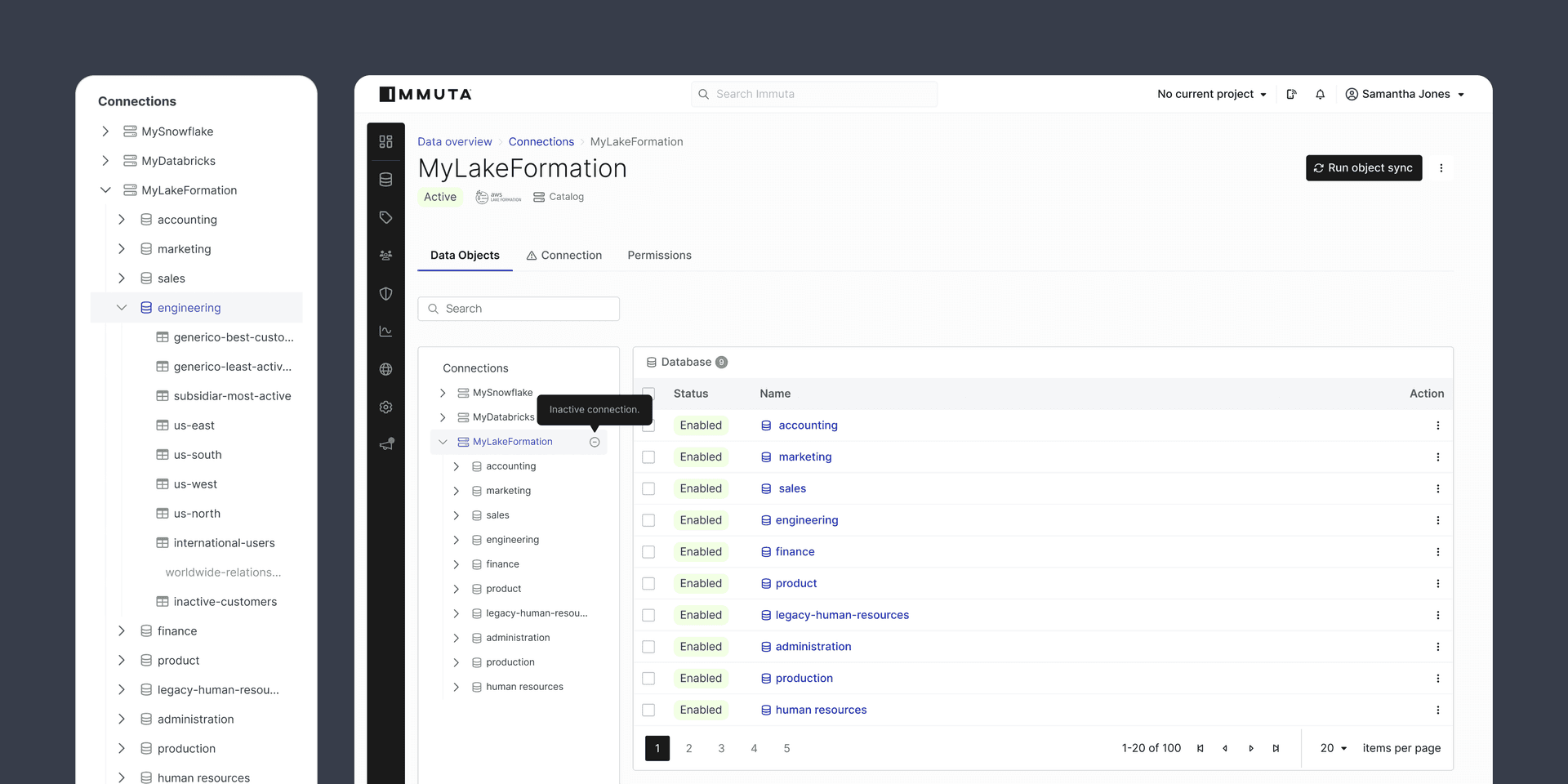Go to page 2
Screen dimensions: 1568x784
689,748
